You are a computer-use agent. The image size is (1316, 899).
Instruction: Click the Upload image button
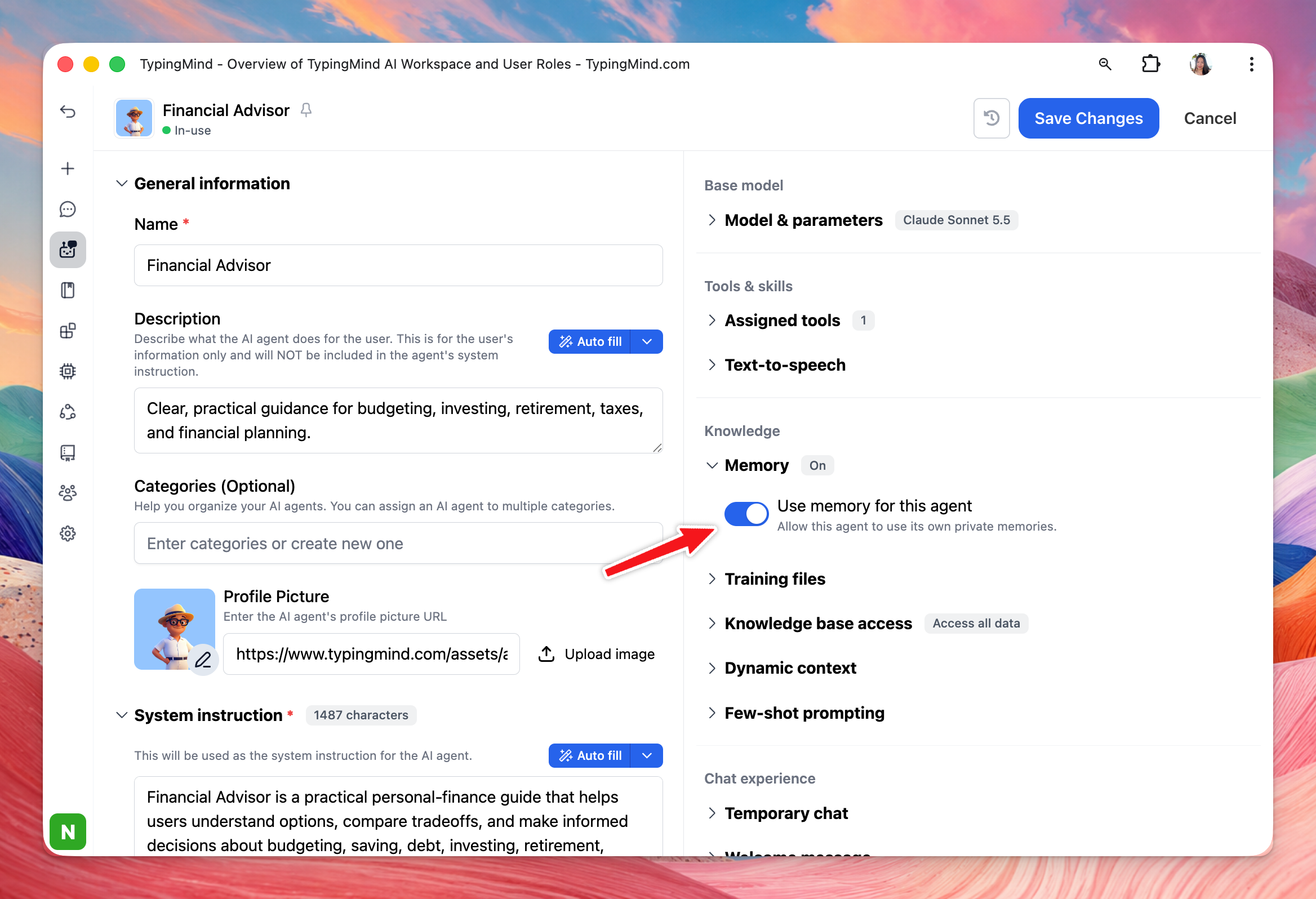pos(595,654)
